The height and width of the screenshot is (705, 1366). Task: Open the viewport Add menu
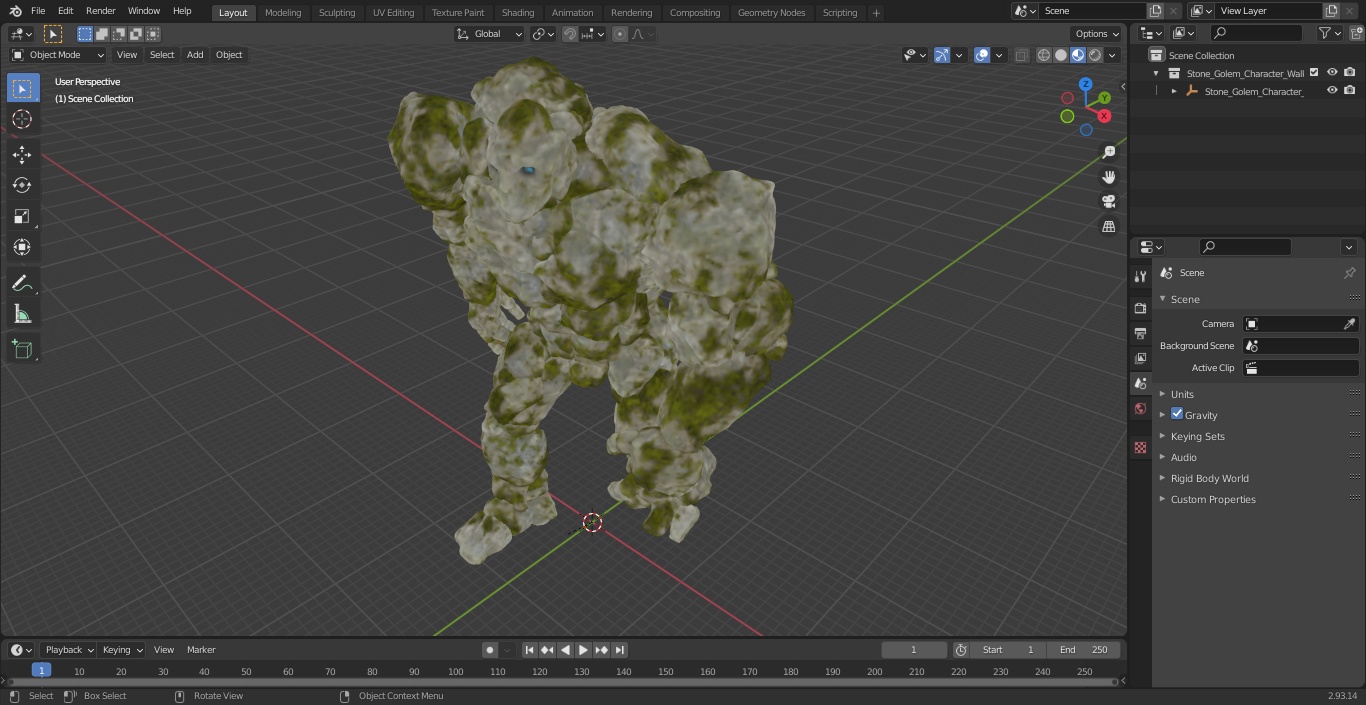[x=195, y=55]
